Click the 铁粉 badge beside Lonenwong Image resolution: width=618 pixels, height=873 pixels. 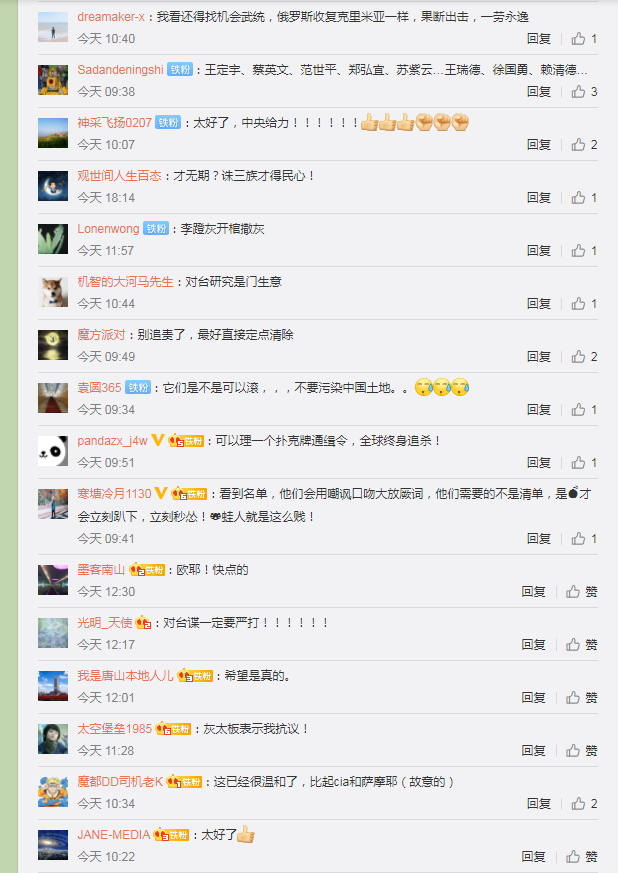pos(156,228)
